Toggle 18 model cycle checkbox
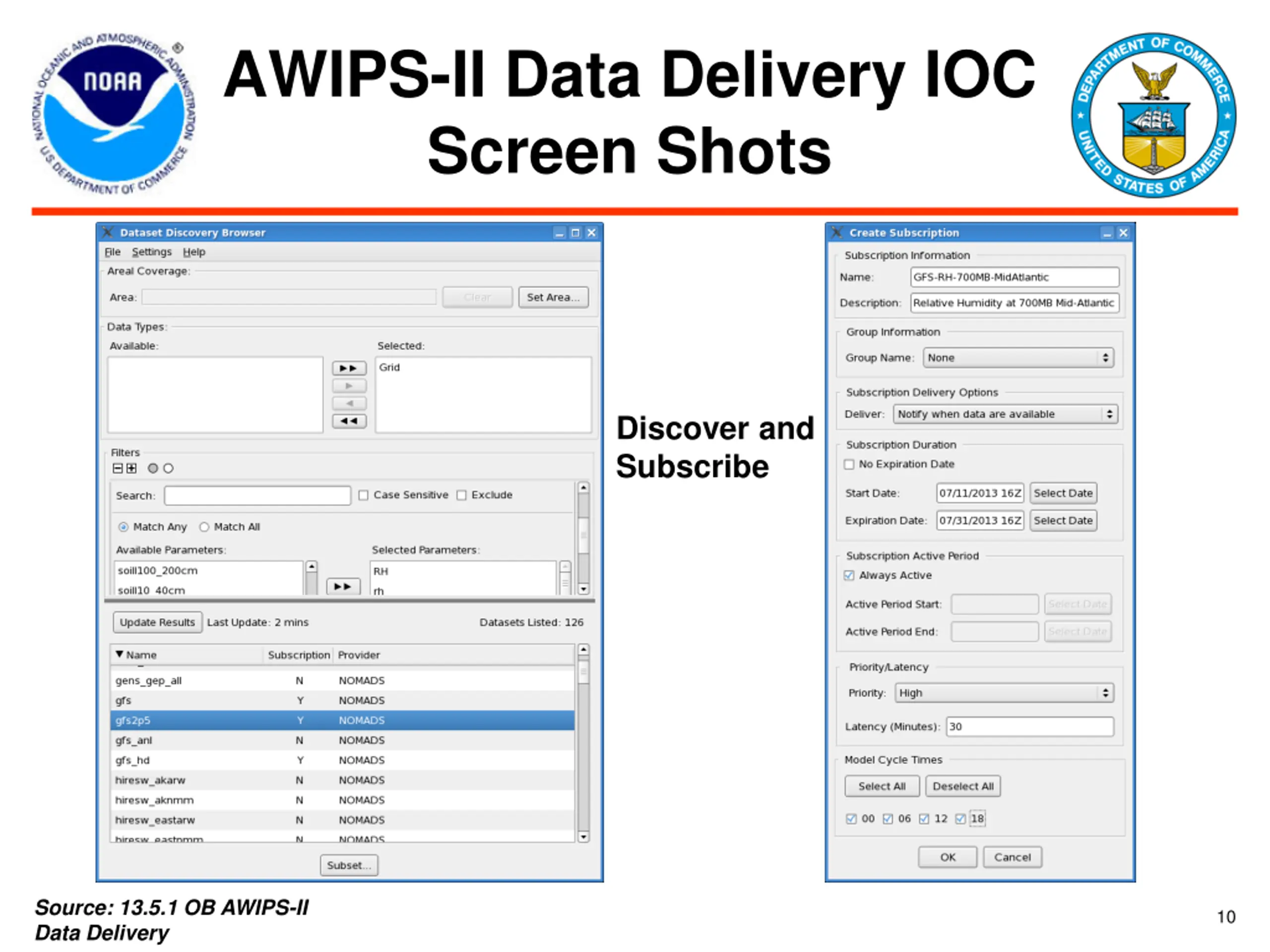 960,819
